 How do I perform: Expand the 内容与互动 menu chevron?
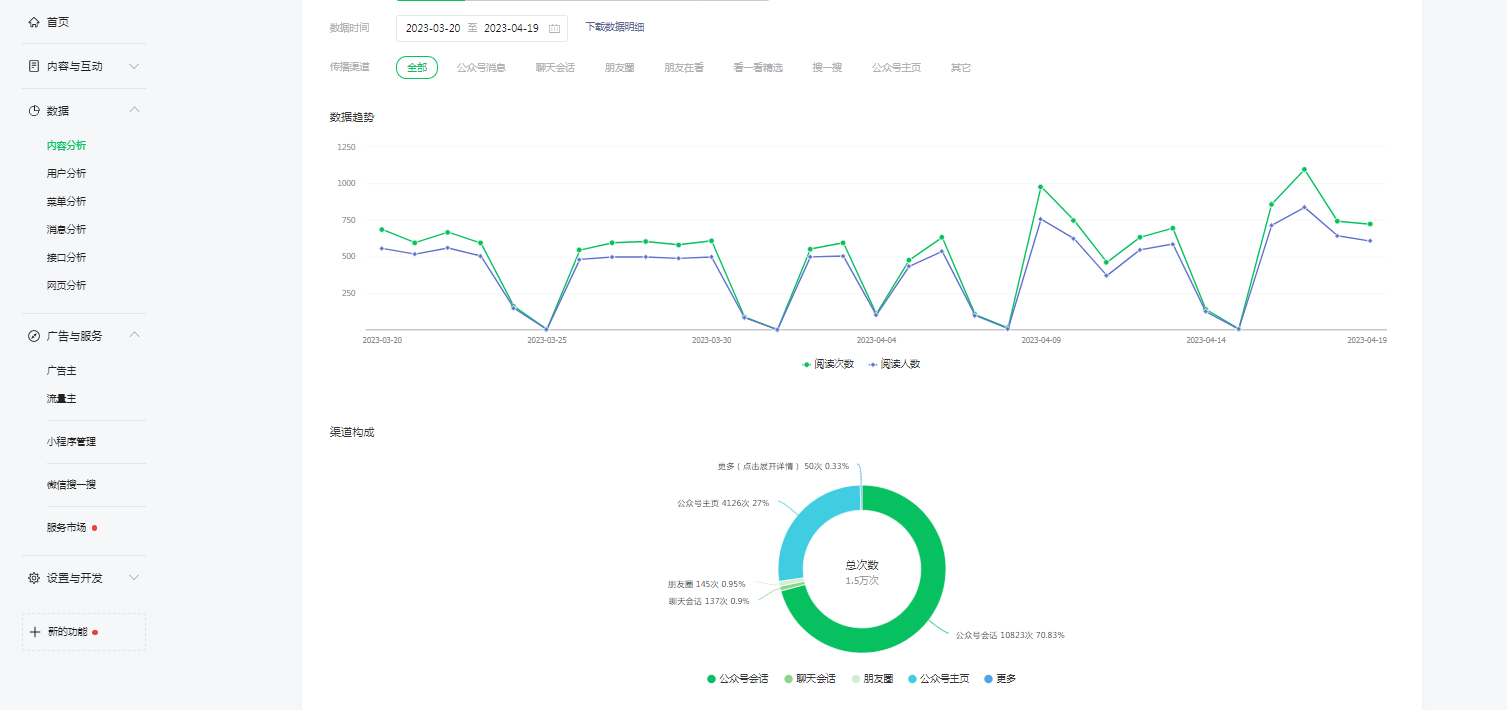click(x=135, y=66)
